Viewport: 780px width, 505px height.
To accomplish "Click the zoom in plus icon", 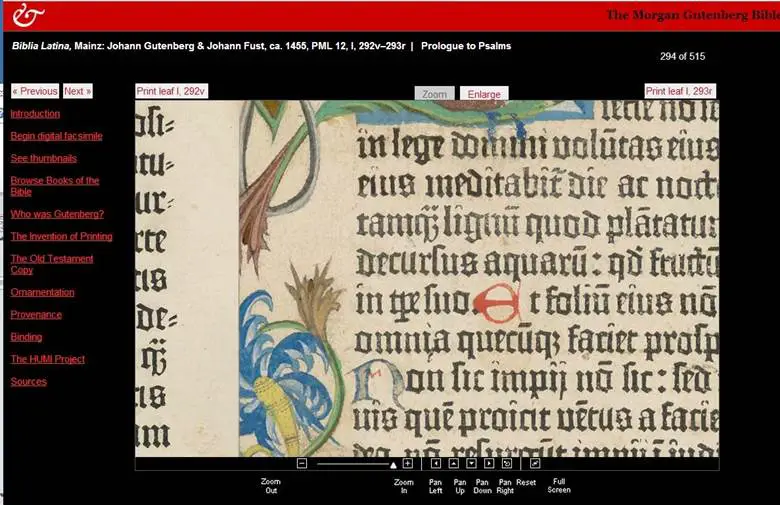I will point(407,463).
